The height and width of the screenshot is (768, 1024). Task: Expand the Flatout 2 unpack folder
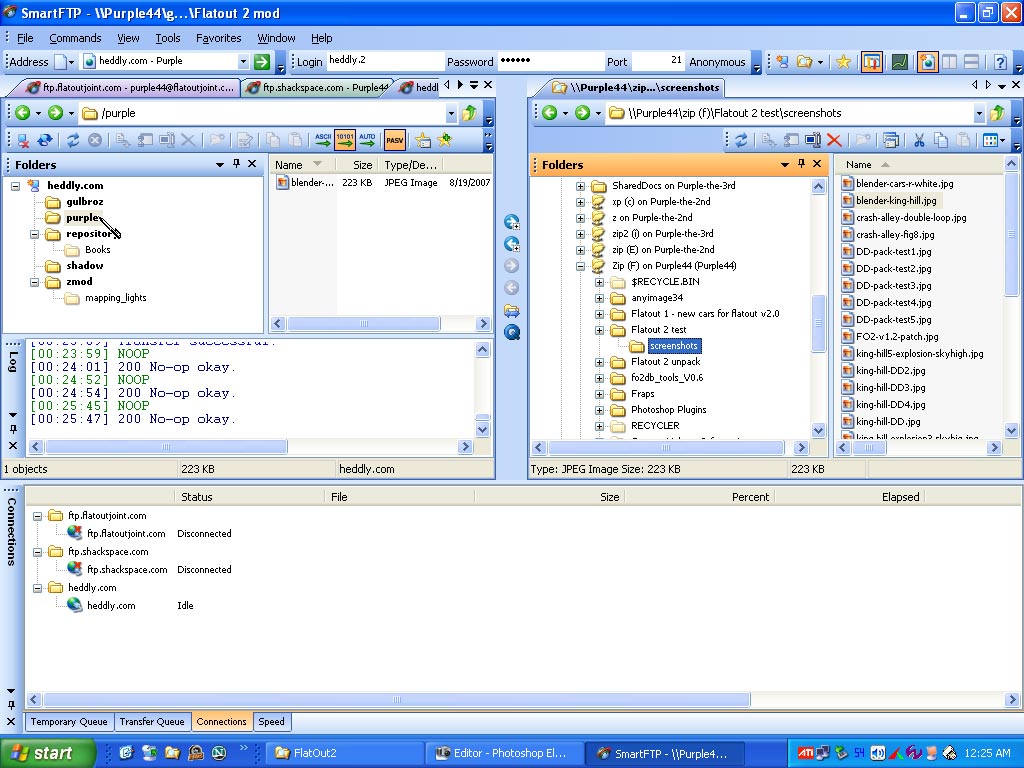599,362
